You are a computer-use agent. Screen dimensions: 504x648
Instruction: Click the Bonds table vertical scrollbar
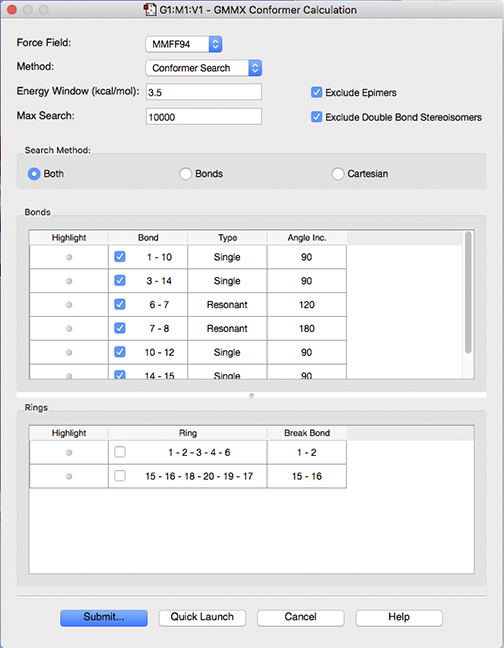pyautogui.click(x=468, y=293)
